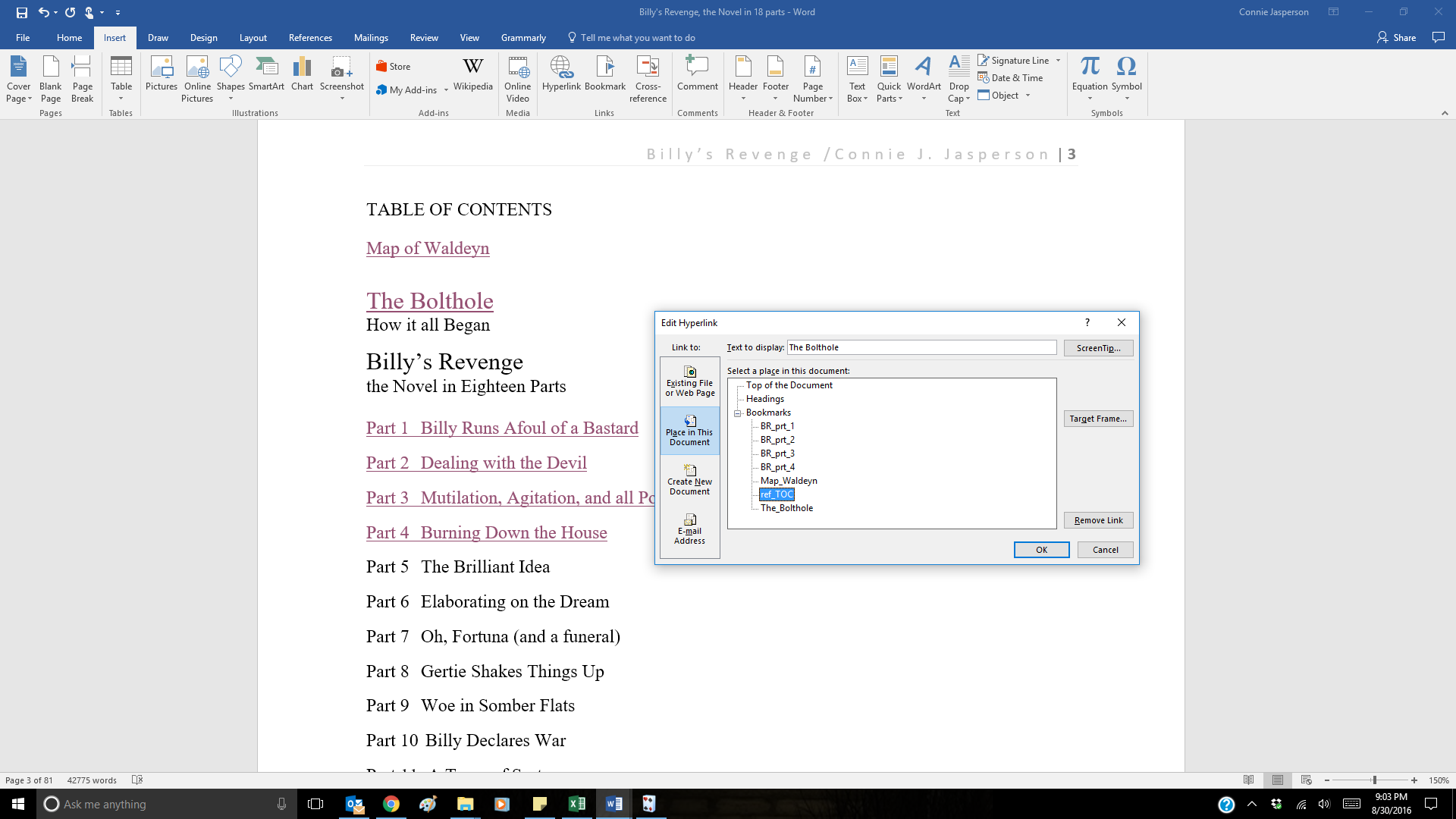1456x819 pixels.
Task: Click the Bookmark icon in Links group
Action: pos(604,74)
